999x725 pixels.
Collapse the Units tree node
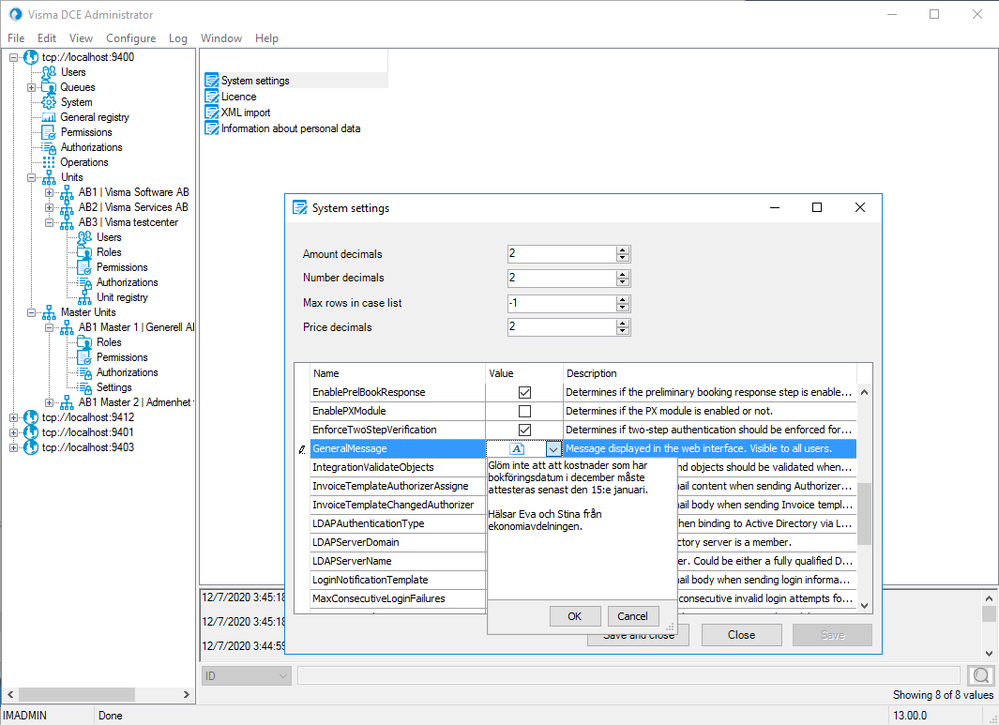coord(31,178)
